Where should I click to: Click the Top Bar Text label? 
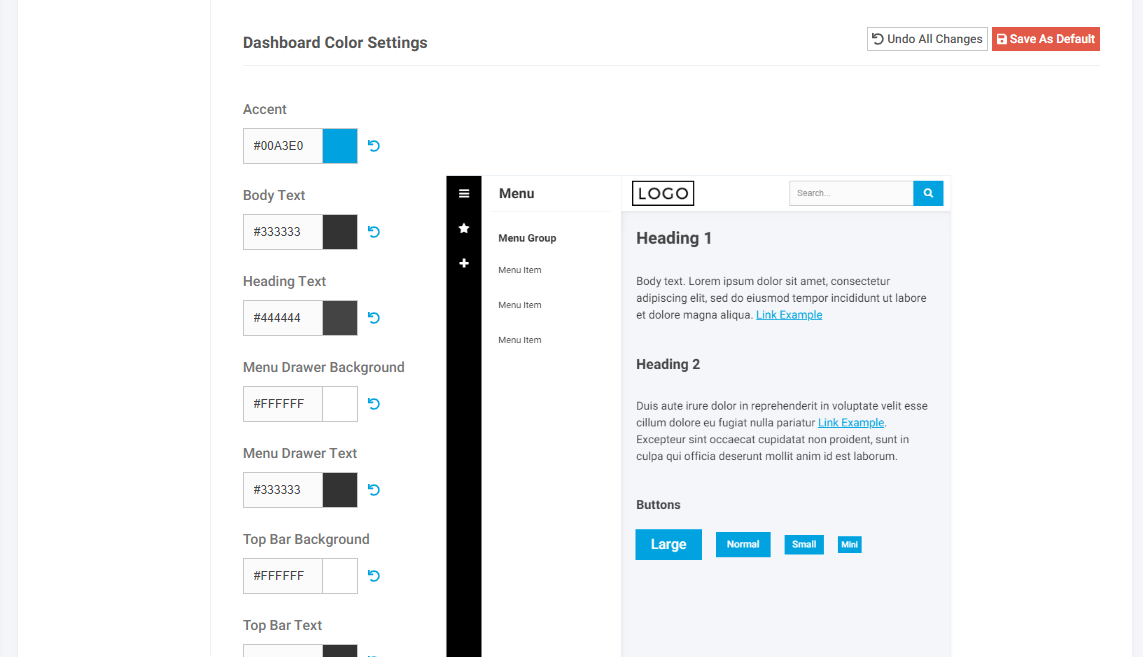(282, 626)
